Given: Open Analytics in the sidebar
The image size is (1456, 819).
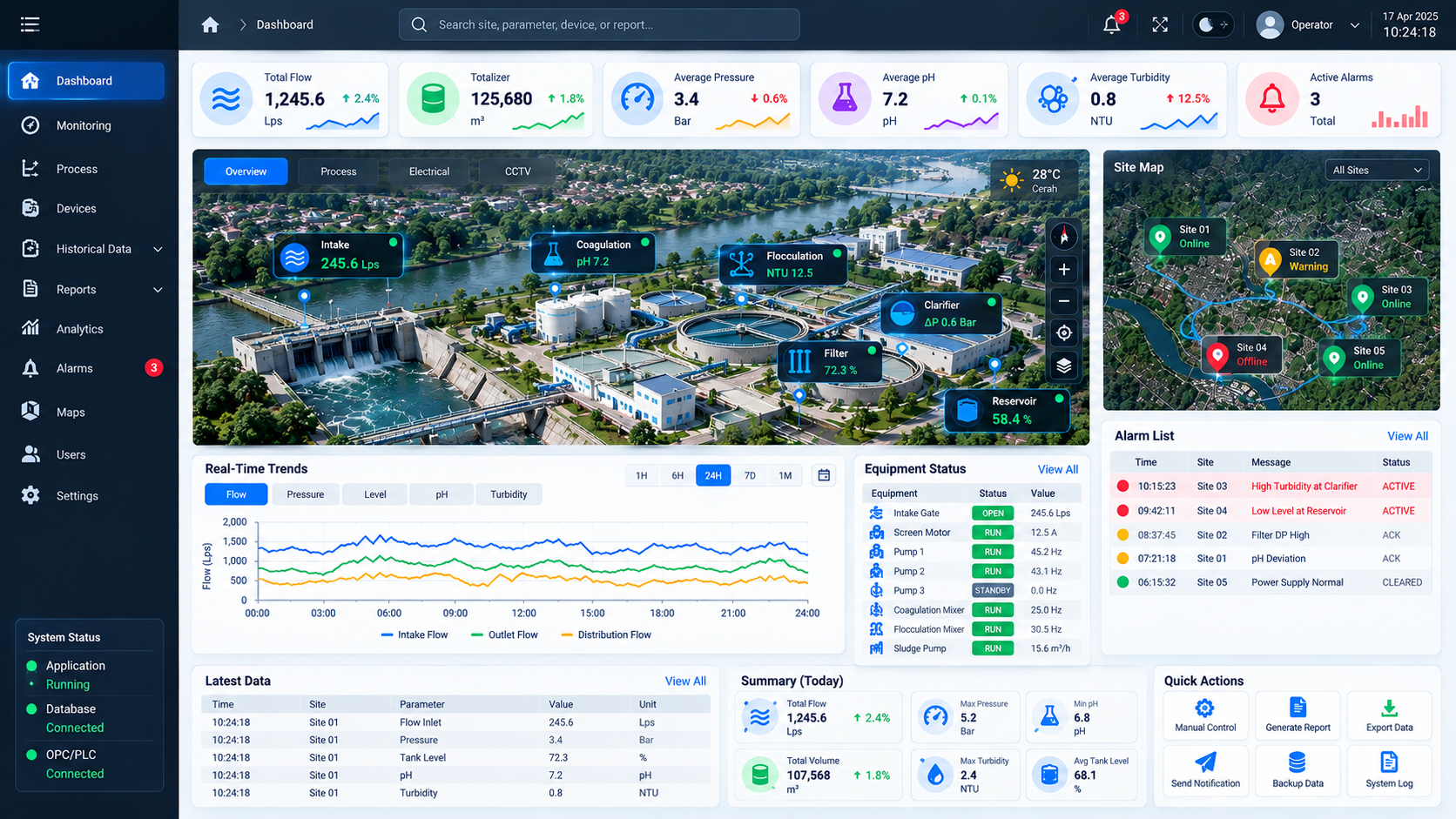Looking at the screenshot, I should [86, 329].
